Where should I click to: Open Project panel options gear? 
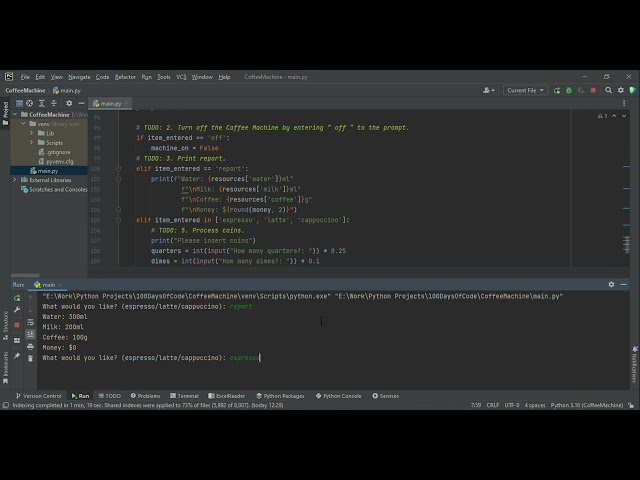click(x=69, y=103)
